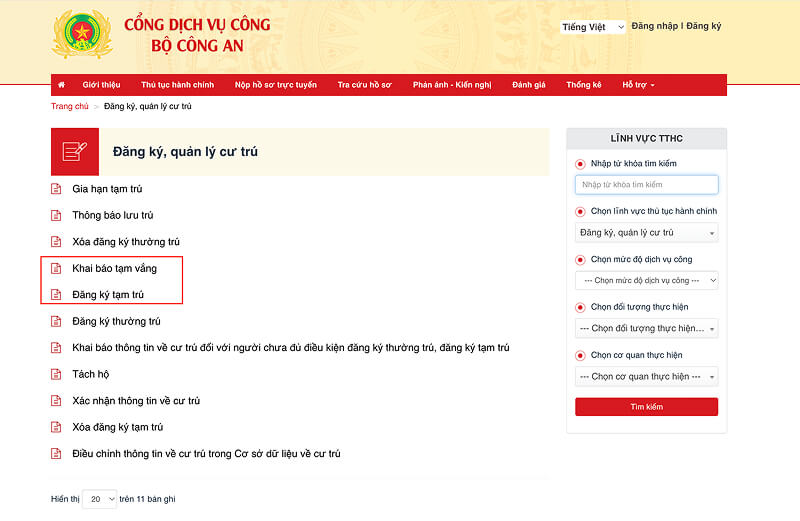
Task: Click document icon beside Gia hạn tạm trú
Action: pos(57,189)
